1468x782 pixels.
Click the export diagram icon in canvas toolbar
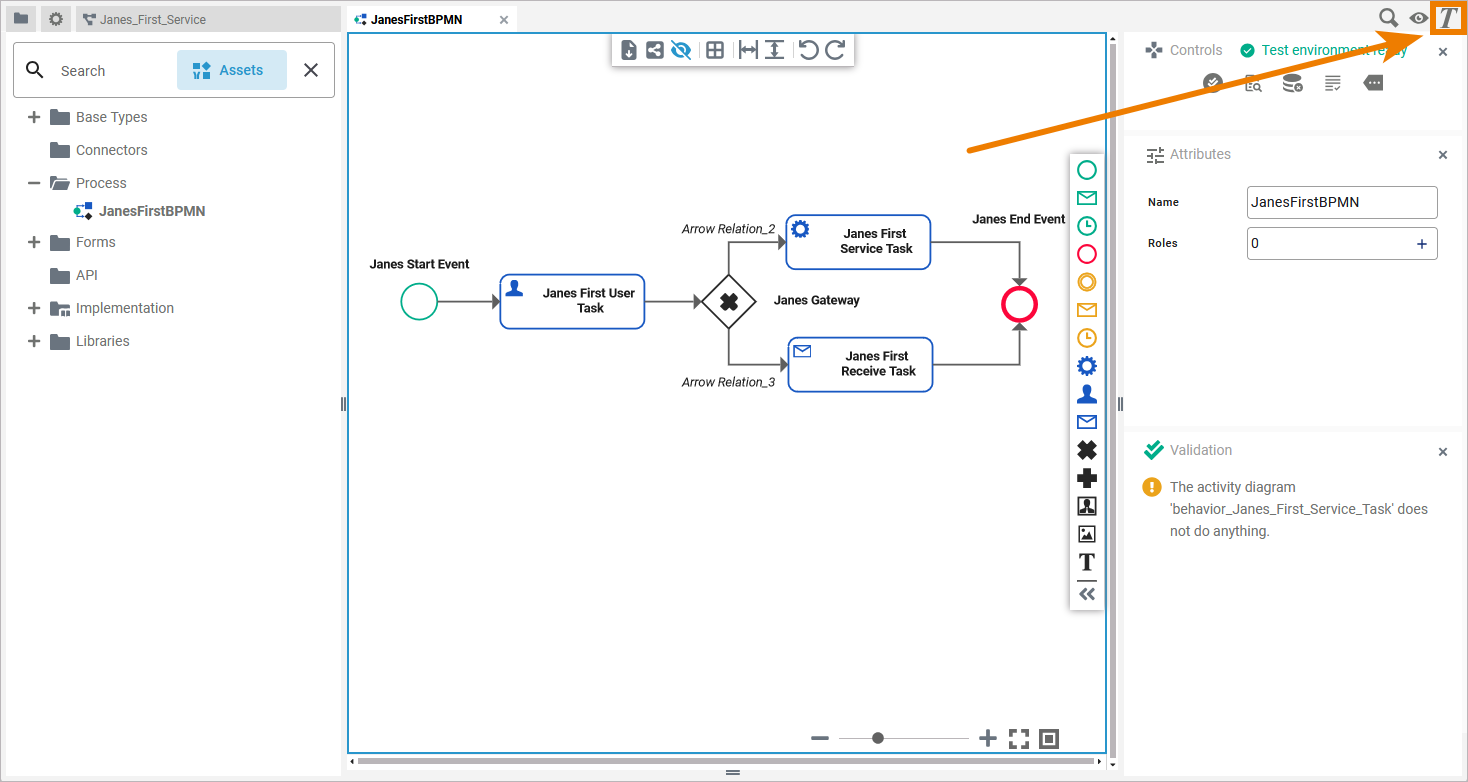[x=629, y=50]
